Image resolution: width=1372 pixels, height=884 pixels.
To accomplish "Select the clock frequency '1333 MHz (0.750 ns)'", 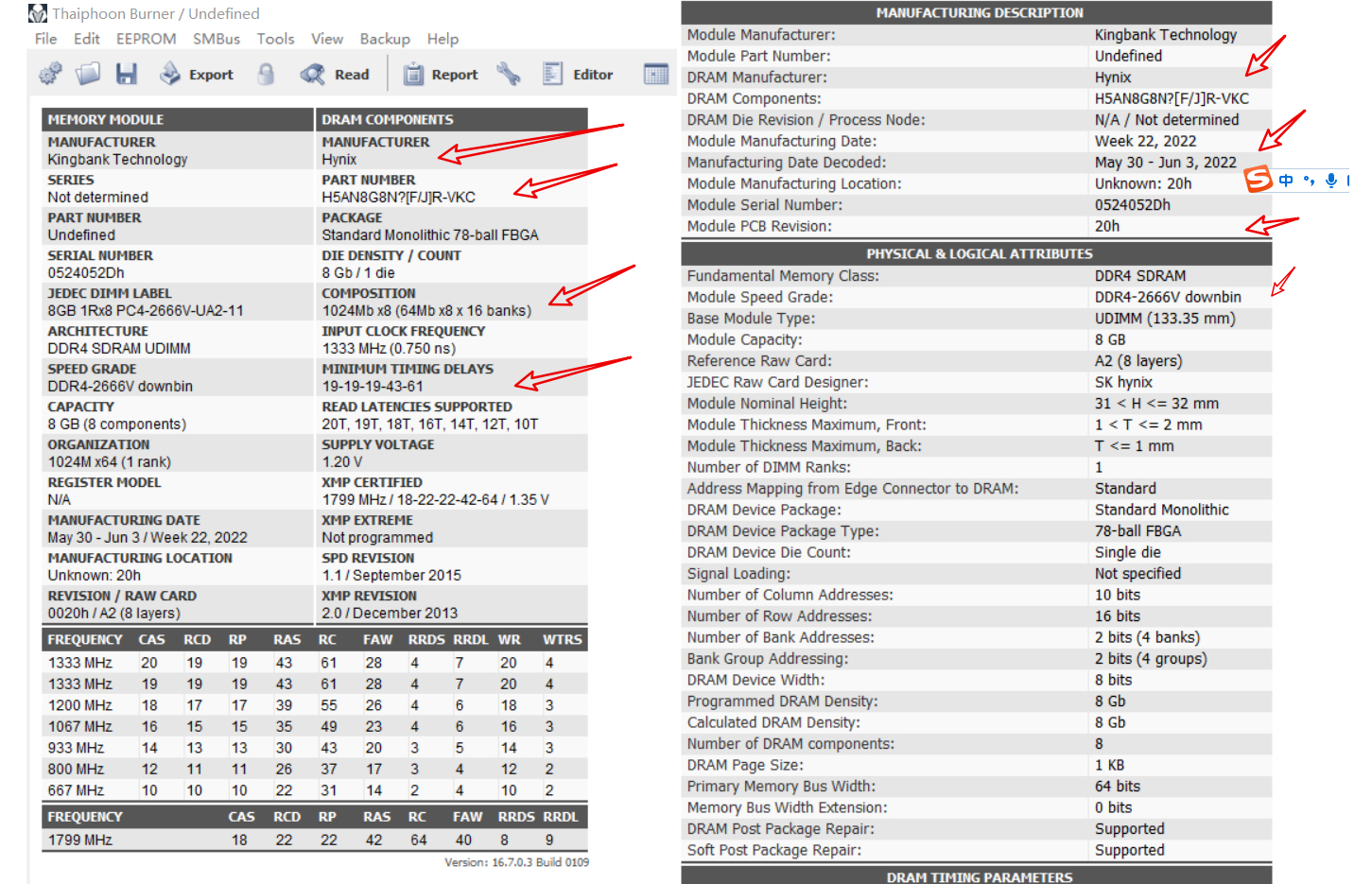I will coord(389,348).
